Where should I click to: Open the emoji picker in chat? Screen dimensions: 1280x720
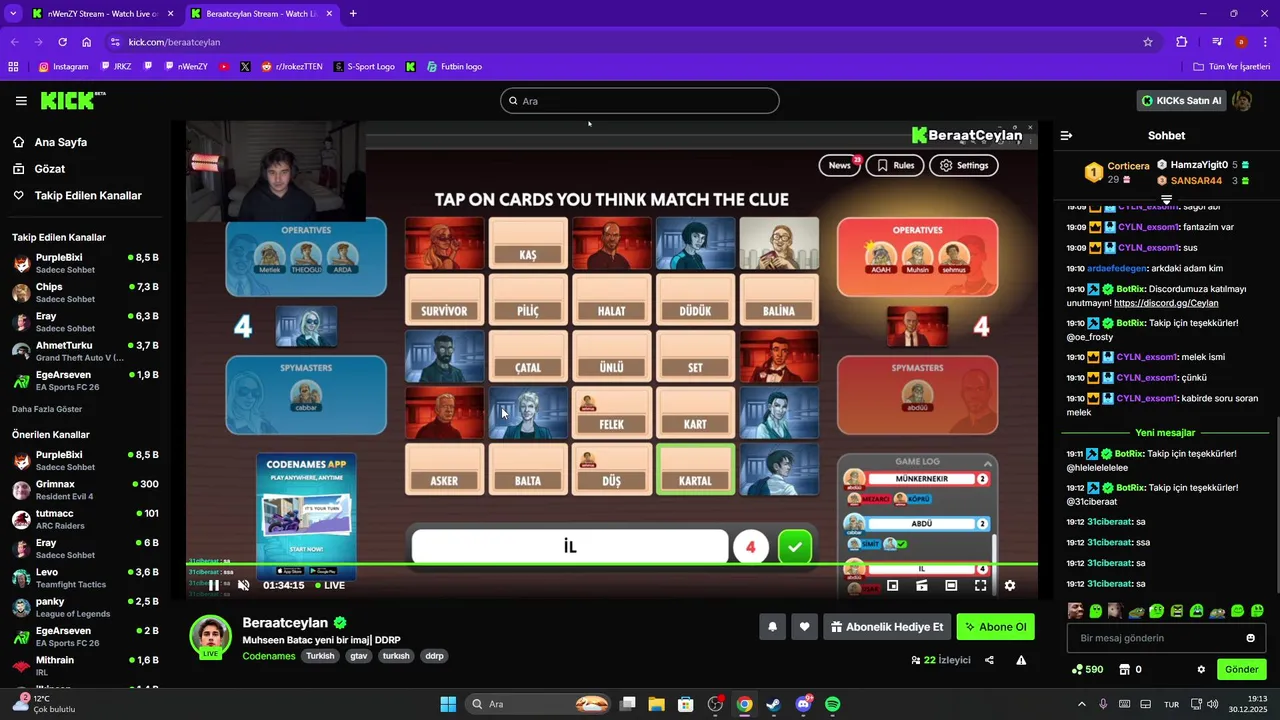click(1250, 638)
